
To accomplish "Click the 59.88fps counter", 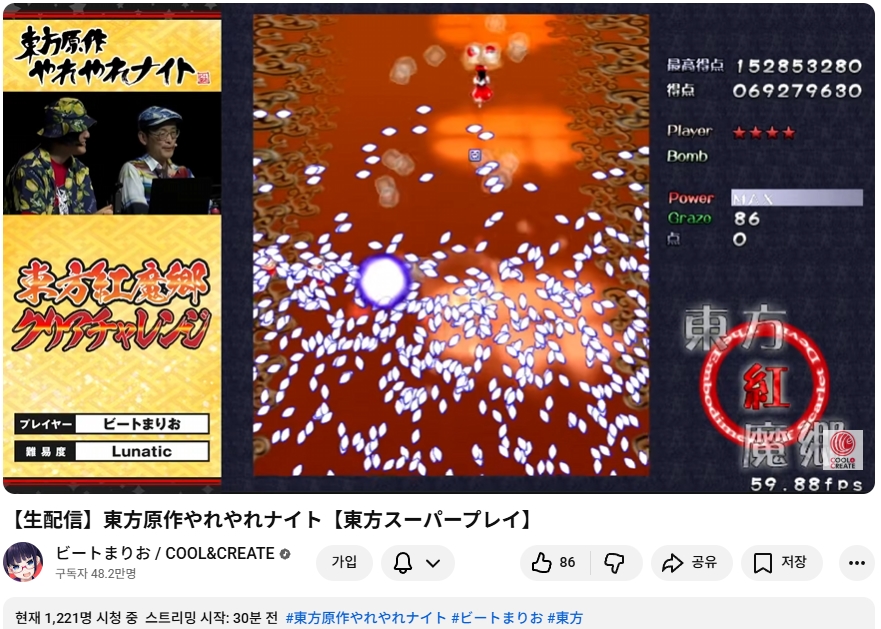I will click(806, 484).
